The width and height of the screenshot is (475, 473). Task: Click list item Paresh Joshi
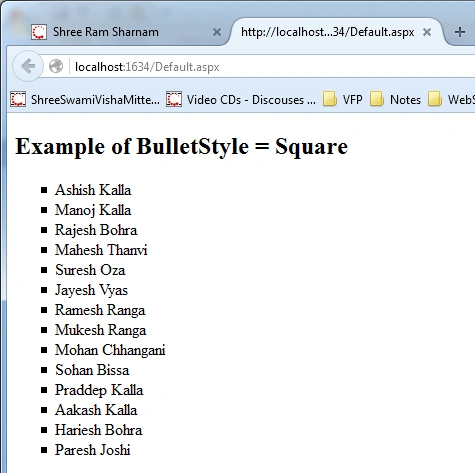pyautogui.click(x=93, y=450)
